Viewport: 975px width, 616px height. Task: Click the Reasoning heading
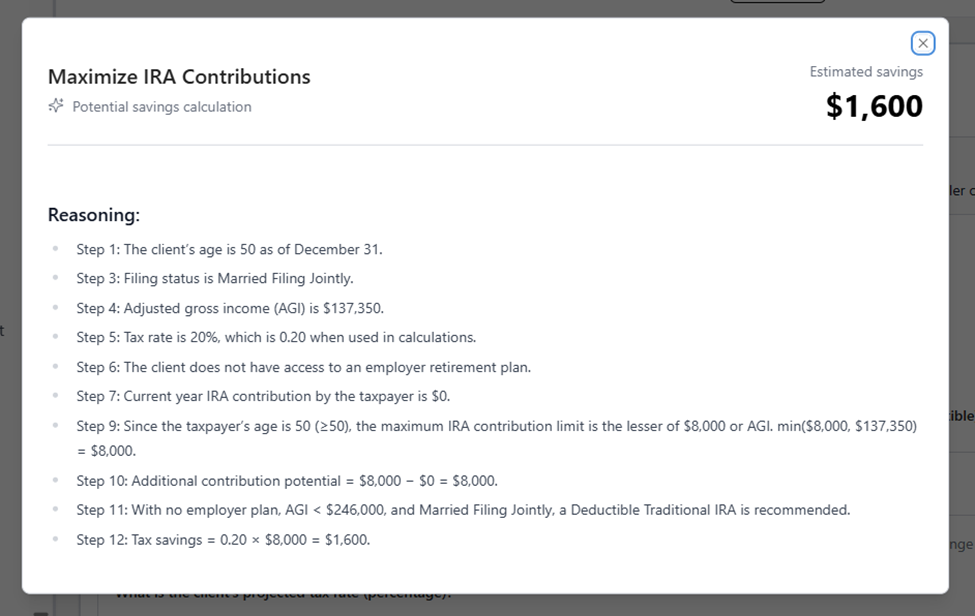pyautogui.click(x=94, y=215)
